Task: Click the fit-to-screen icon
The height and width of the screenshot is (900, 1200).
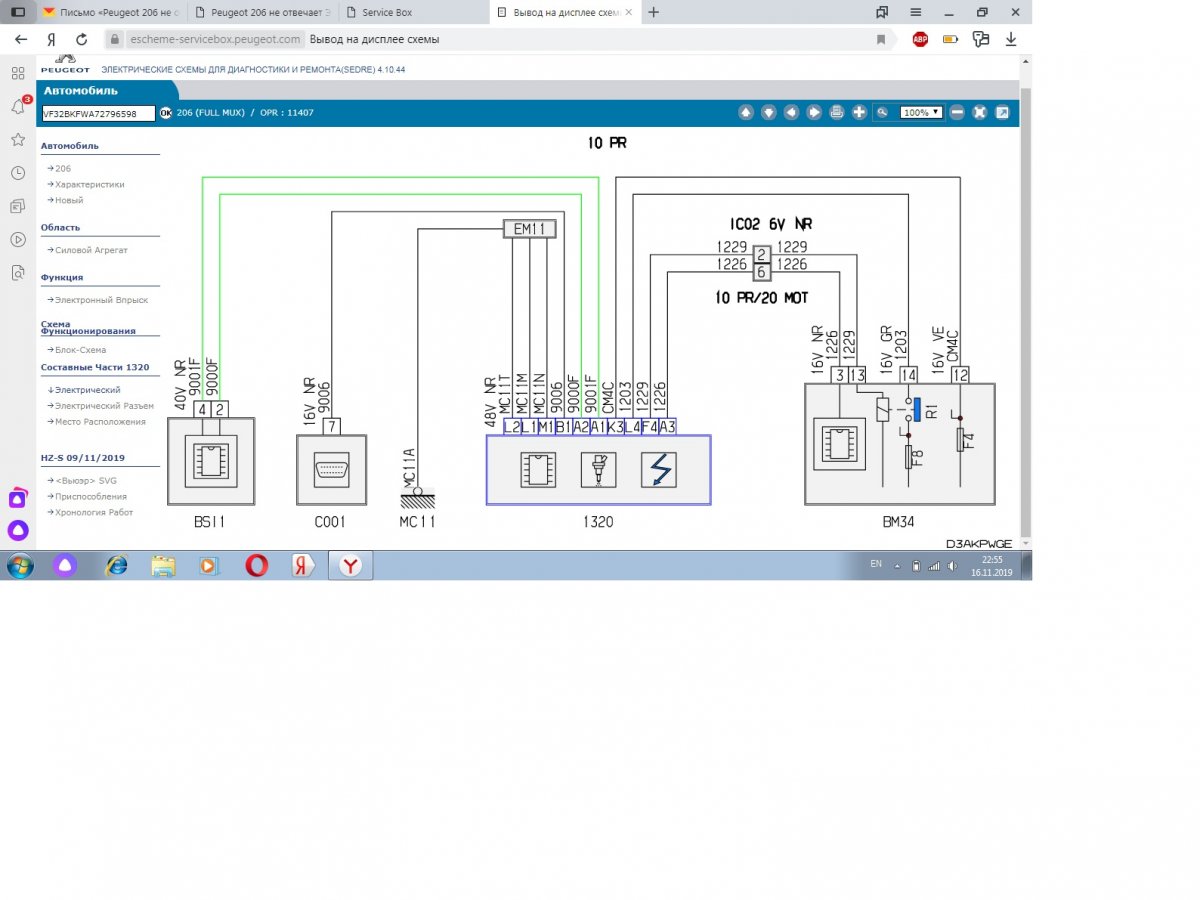Action: (x=980, y=113)
